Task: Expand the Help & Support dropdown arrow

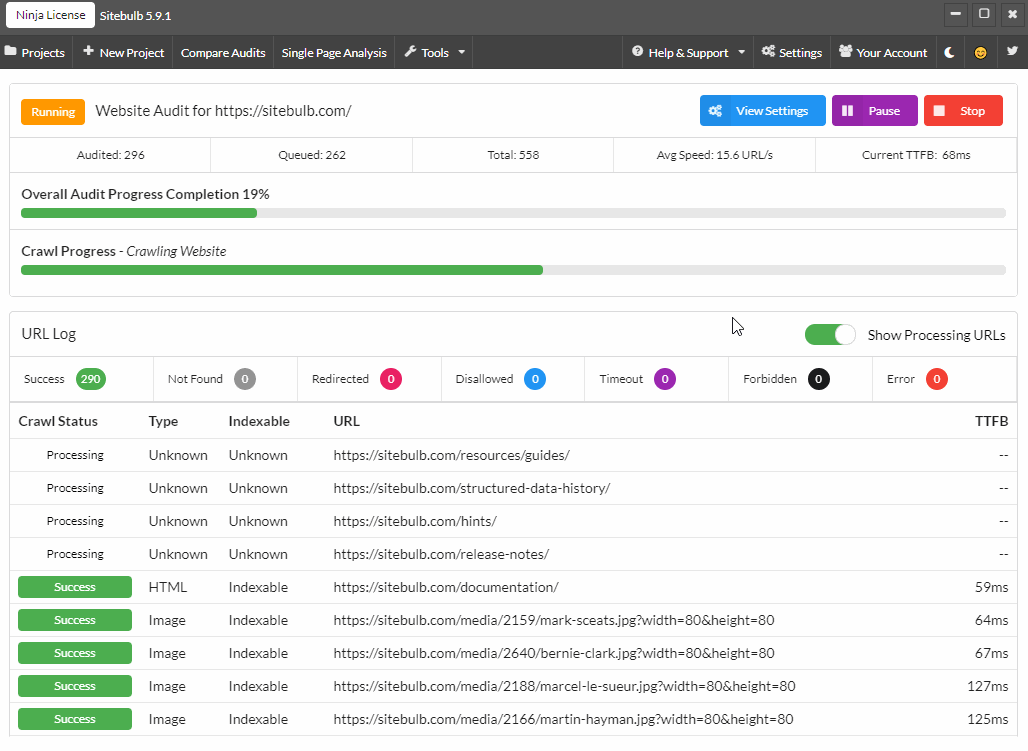Action: point(741,52)
